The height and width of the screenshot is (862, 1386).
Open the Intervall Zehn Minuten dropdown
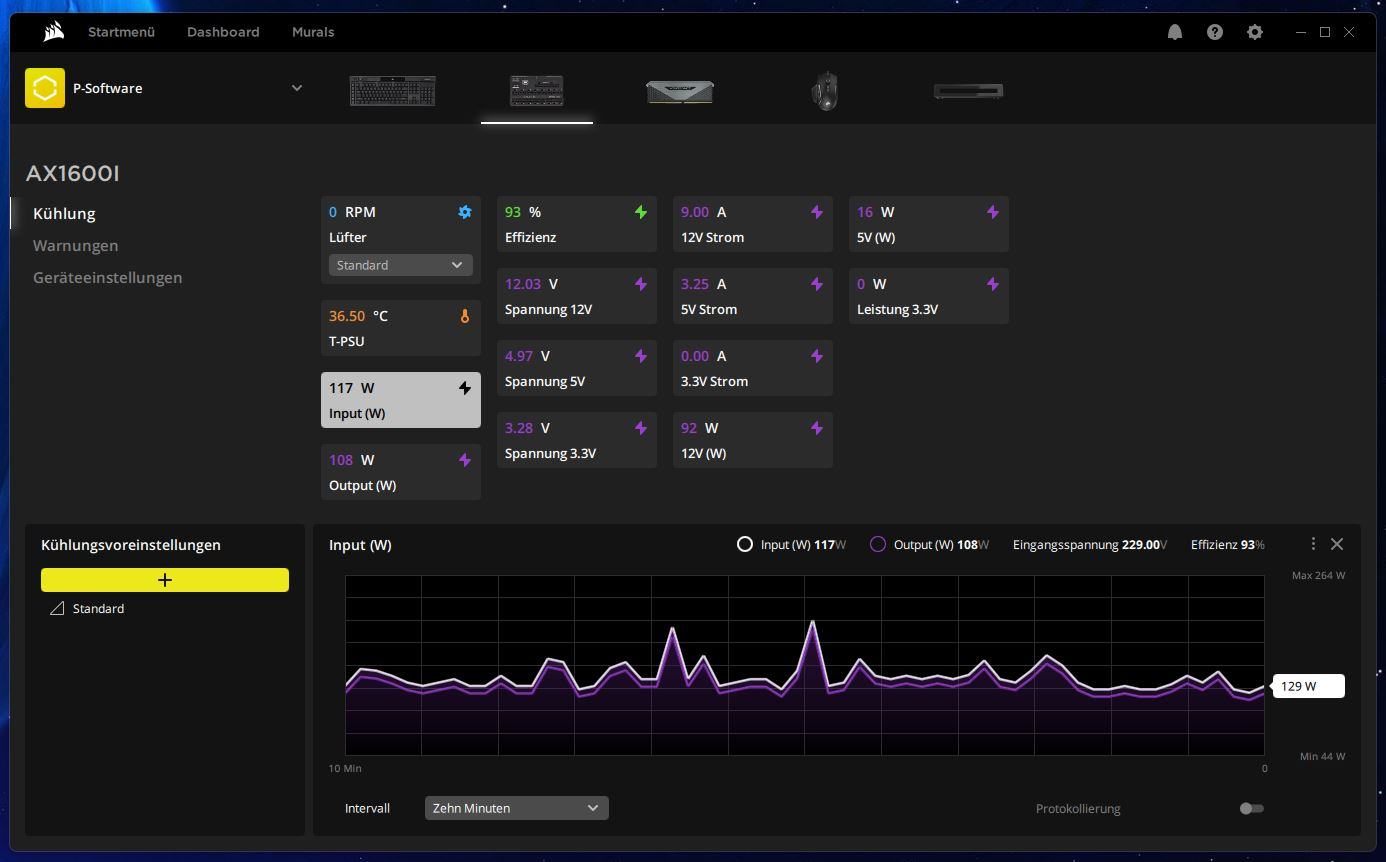pyautogui.click(x=517, y=808)
